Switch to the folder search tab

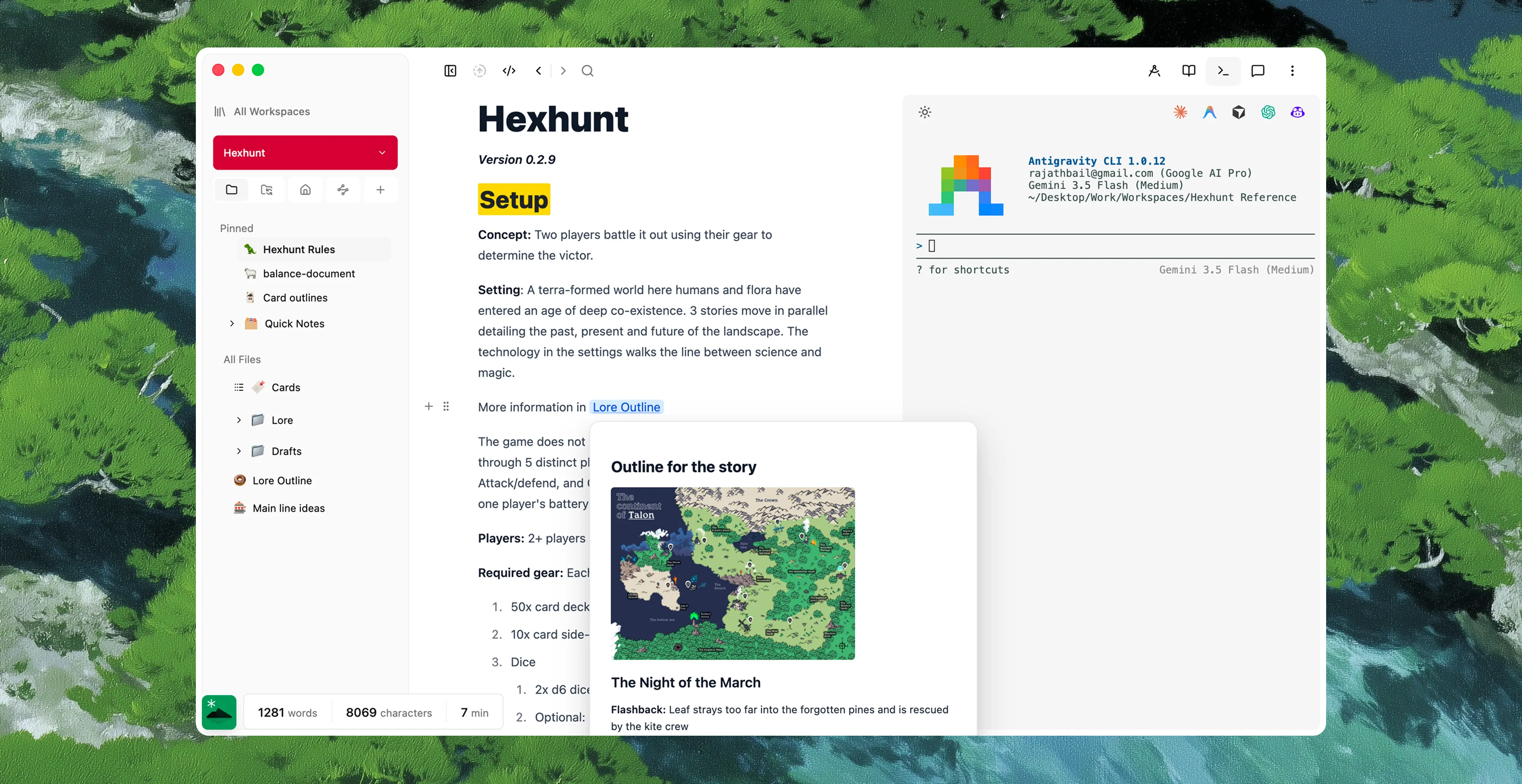click(267, 190)
